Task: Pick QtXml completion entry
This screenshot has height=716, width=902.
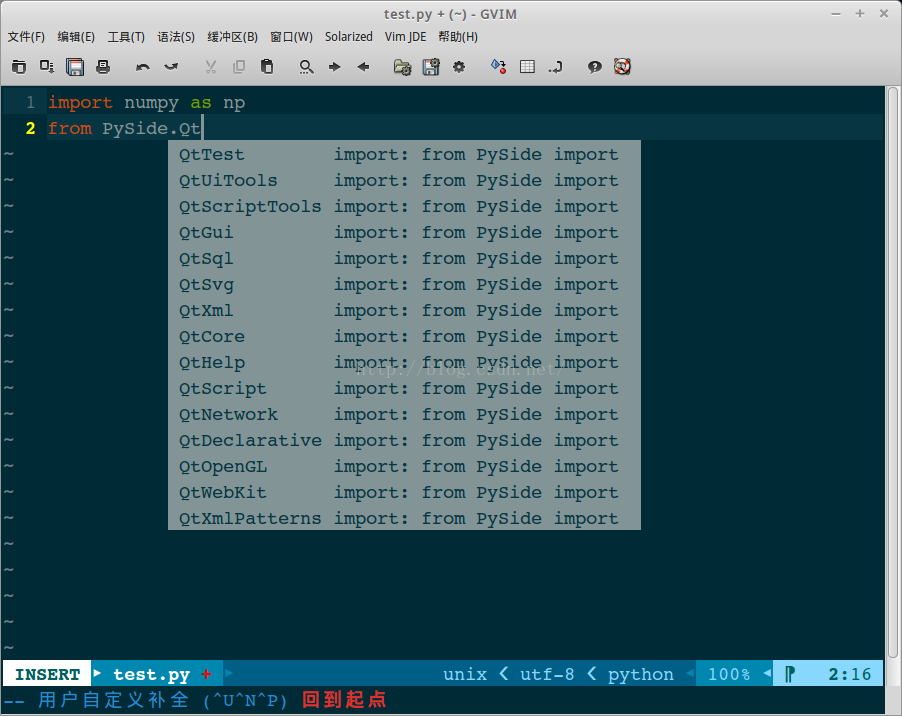Action: click(x=404, y=310)
